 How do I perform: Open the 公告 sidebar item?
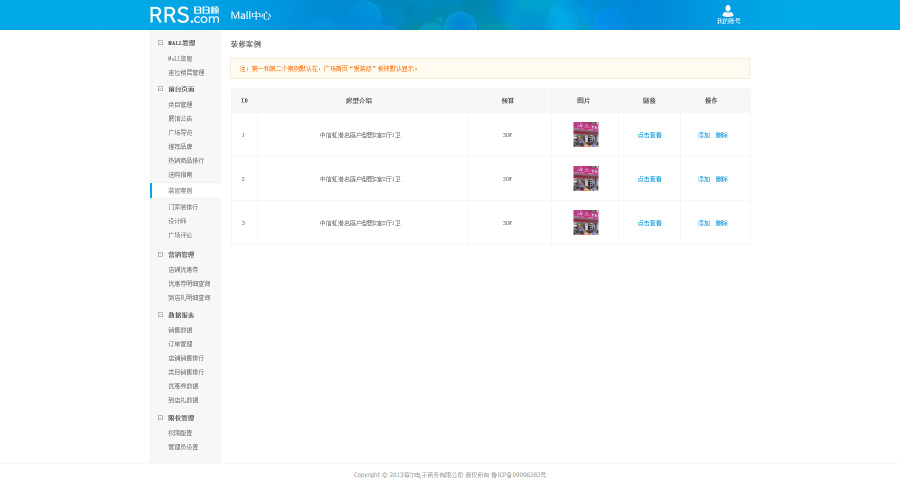pos(180,118)
